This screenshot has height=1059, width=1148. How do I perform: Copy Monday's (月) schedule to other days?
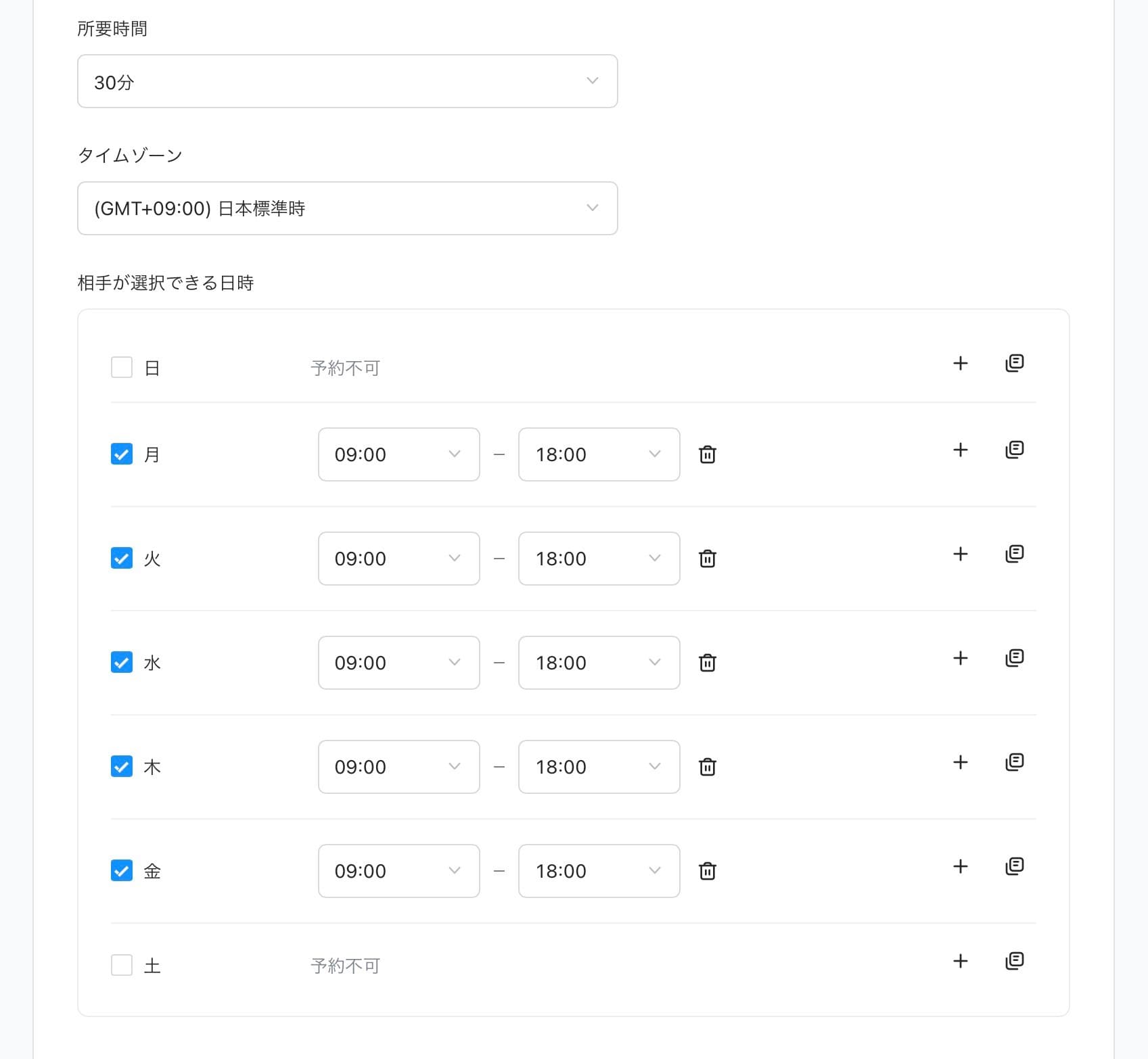pyautogui.click(x=1013, y=450)
